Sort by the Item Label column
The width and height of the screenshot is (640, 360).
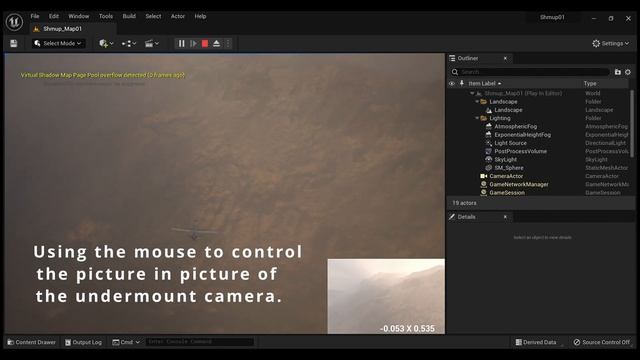pyautogui.click(x=484, y=83)
